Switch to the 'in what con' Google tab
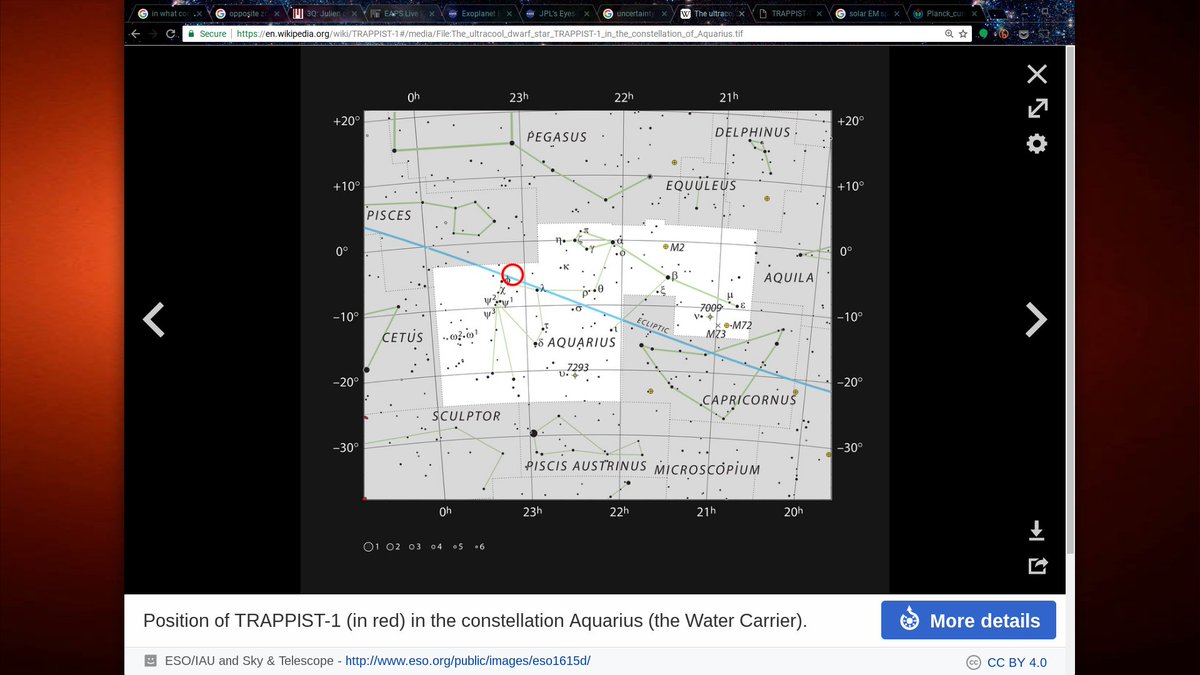The width and height of the screenshot is (1200, 675). coord(167,14)
